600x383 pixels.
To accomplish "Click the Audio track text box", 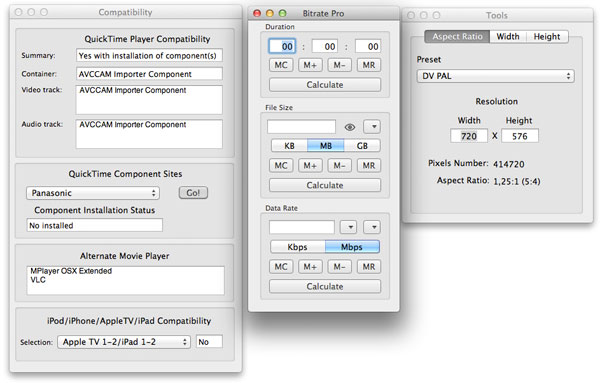I will tap(149, 134).
